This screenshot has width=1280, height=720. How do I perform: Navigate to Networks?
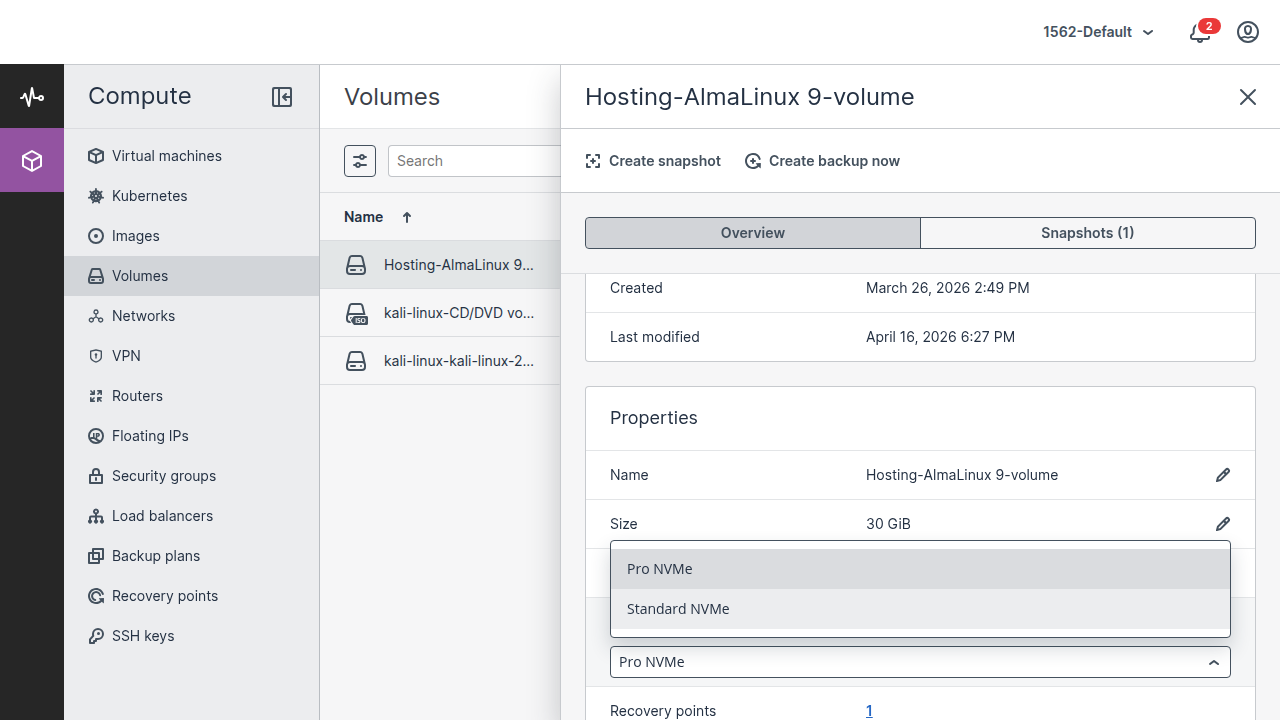point(191,316)
